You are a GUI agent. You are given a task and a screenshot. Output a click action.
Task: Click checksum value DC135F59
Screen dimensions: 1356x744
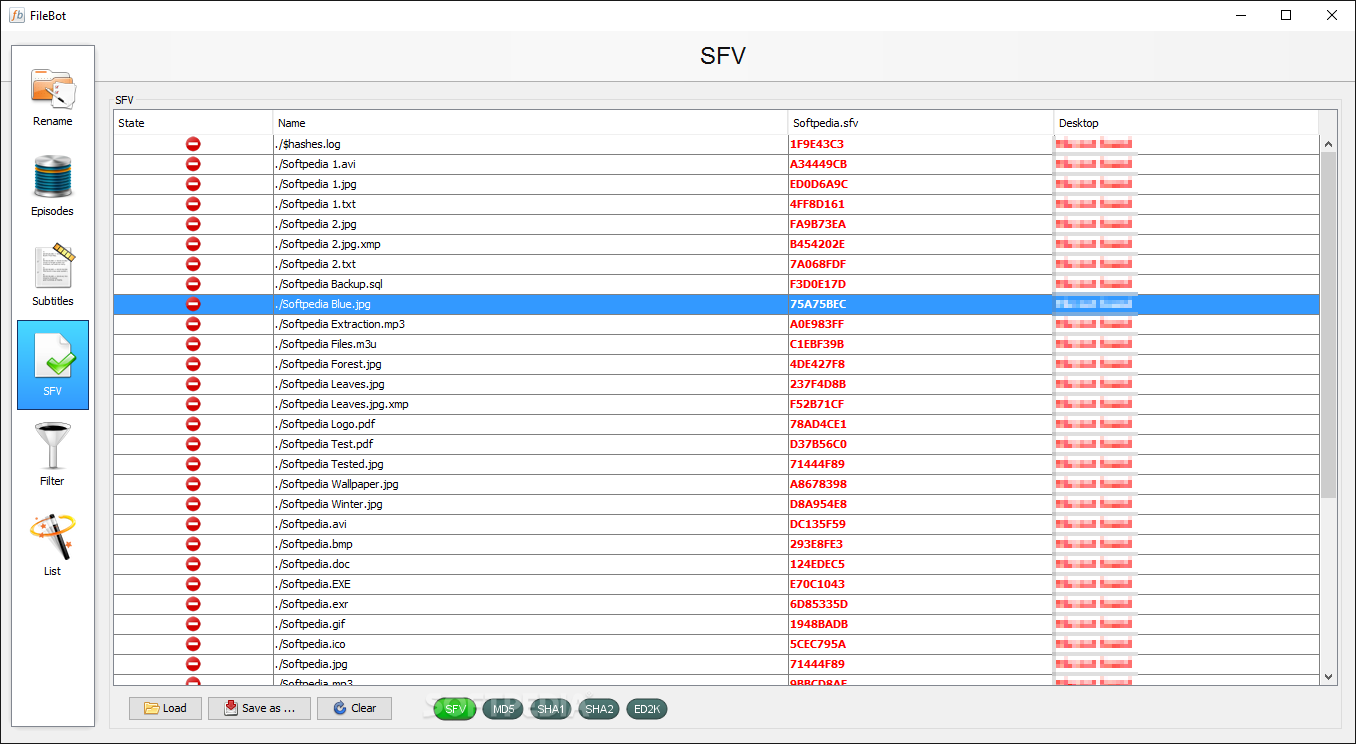click(818, 524)
